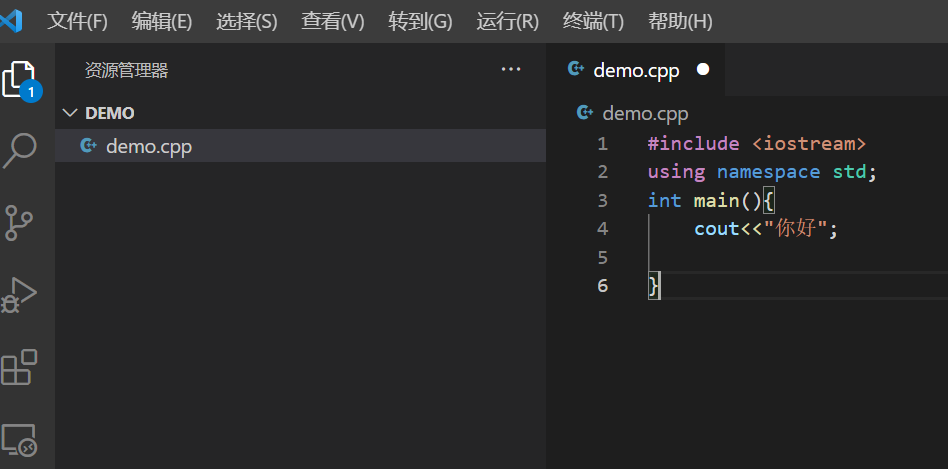Image resolution: width=948 pixels, height=469 pixels.
Task: Open the 终端(T) menu
Action: tap(593, 22)
